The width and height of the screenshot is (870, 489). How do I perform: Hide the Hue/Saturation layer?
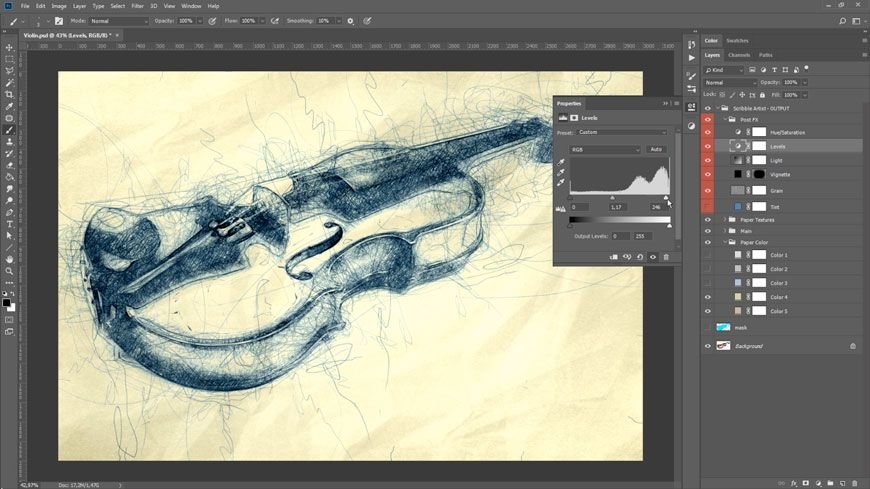708,132
